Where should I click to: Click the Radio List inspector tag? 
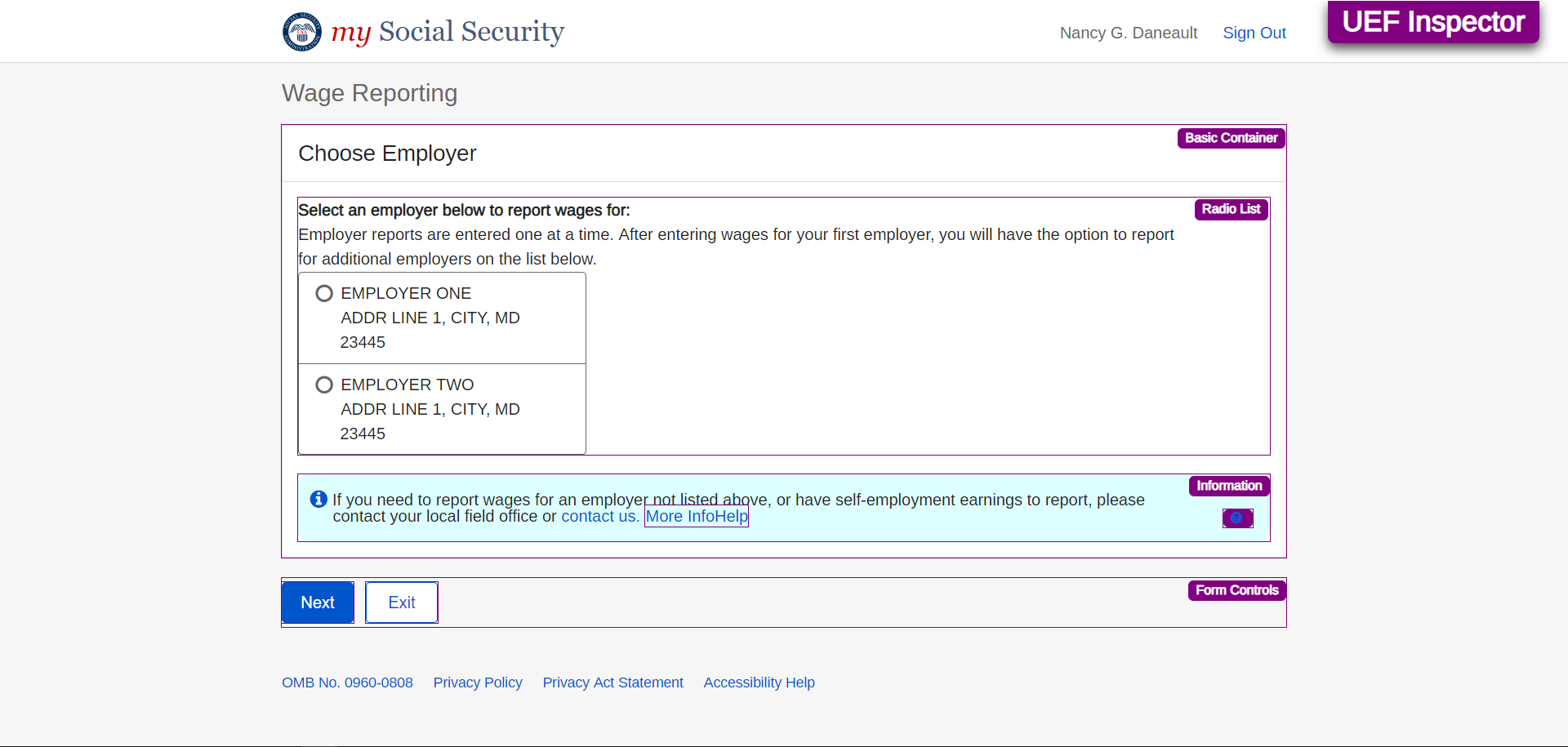tap(1231, 209)
